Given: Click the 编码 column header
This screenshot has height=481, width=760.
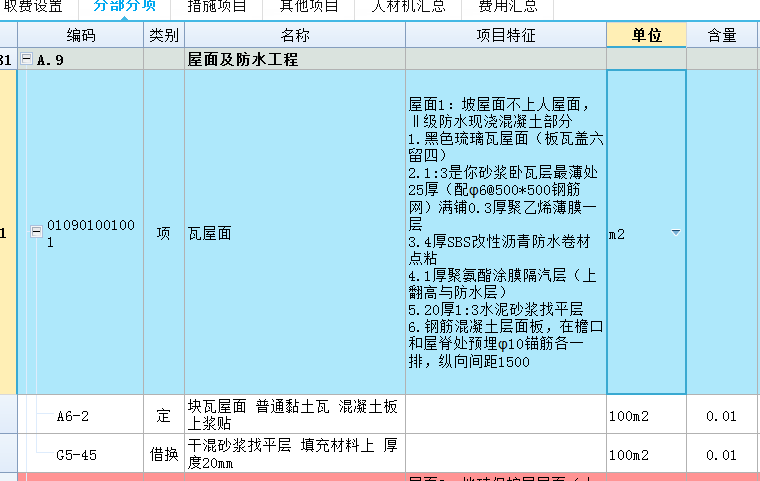Looking at the screenshot, I should [x=80, y=35].
